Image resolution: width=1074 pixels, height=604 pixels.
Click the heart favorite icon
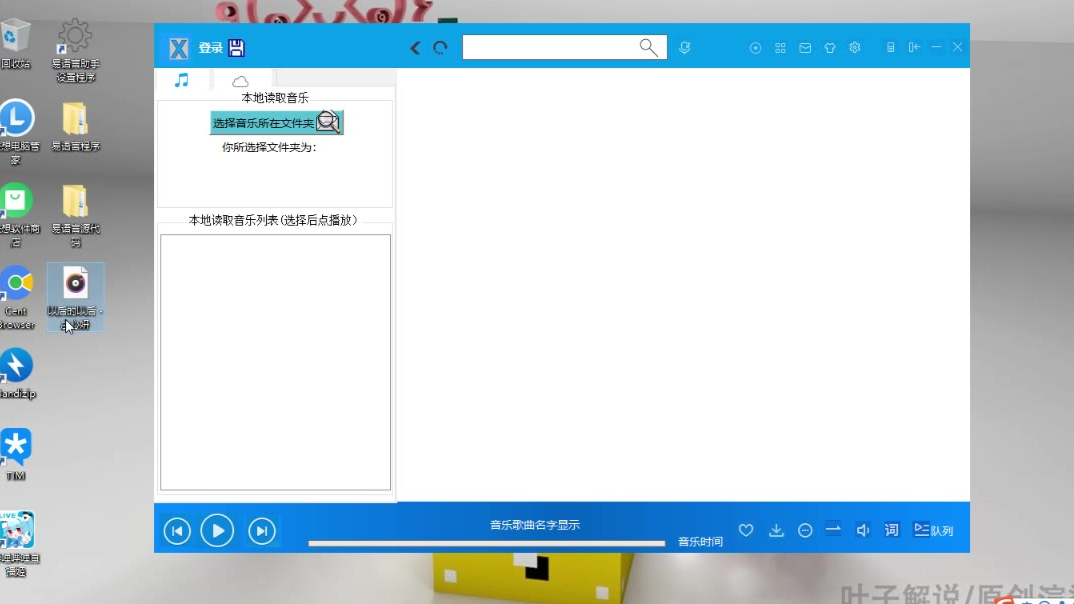point(745,530)
